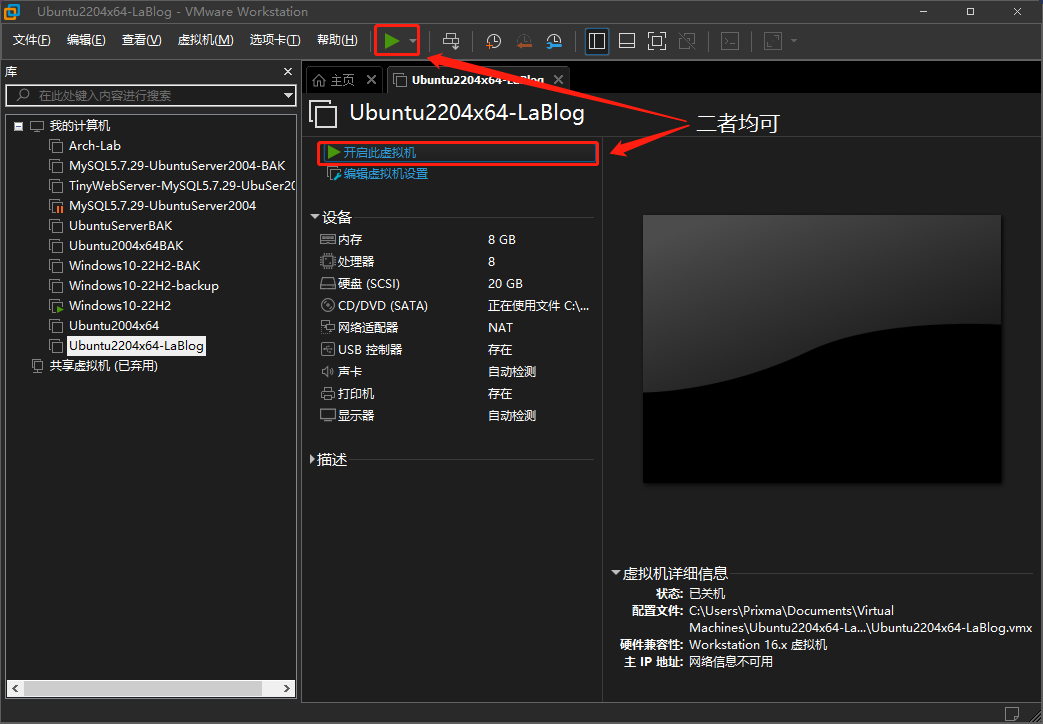The width and height of the screenshot is (1043, 724).
Task: Open the 文件(F) menu
Action: [x=31, y=40]
